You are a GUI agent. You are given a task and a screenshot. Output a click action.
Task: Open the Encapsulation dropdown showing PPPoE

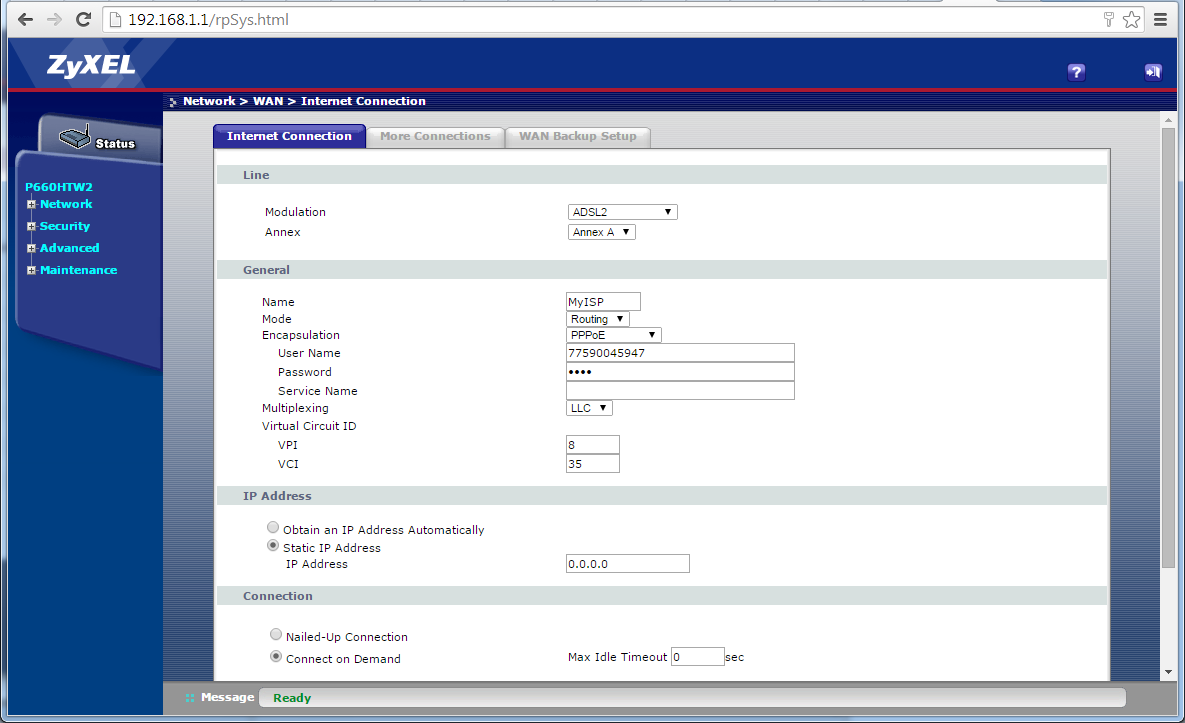click(x=613, y=335)
